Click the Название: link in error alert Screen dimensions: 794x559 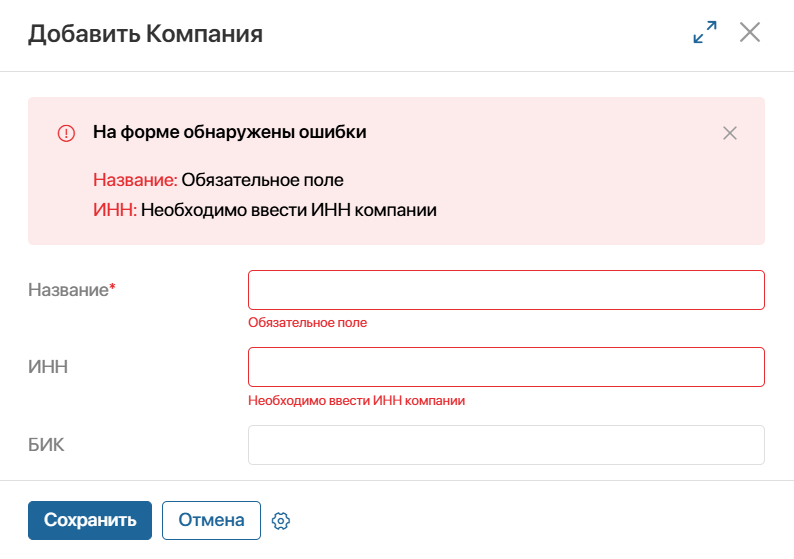pos(135,180)
